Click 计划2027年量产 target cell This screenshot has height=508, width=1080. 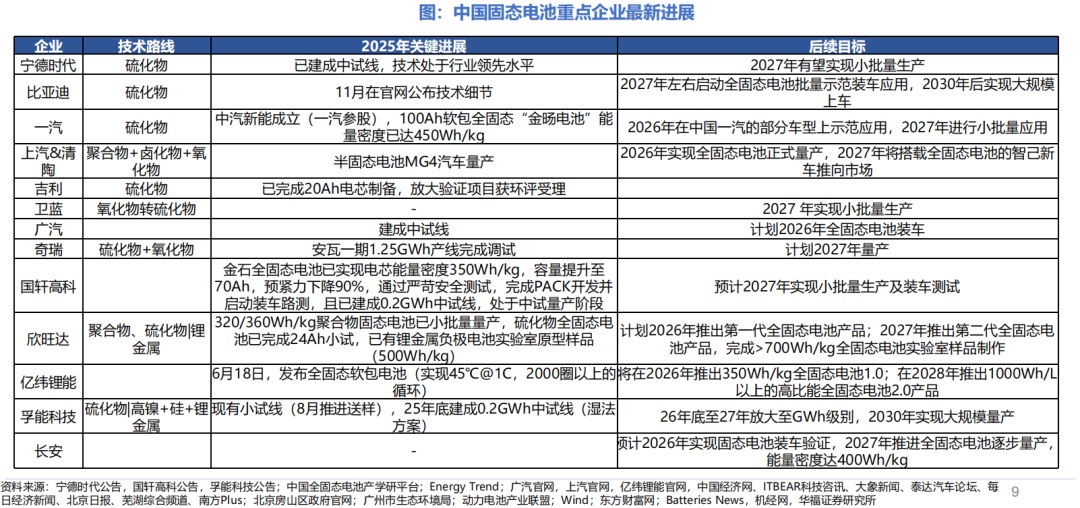click(837, 248)
